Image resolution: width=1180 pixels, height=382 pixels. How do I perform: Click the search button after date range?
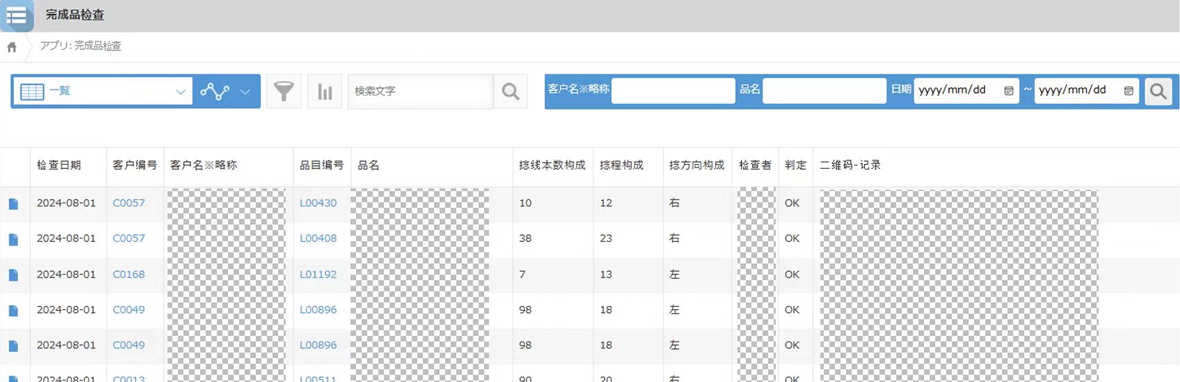pos(1159,91)
